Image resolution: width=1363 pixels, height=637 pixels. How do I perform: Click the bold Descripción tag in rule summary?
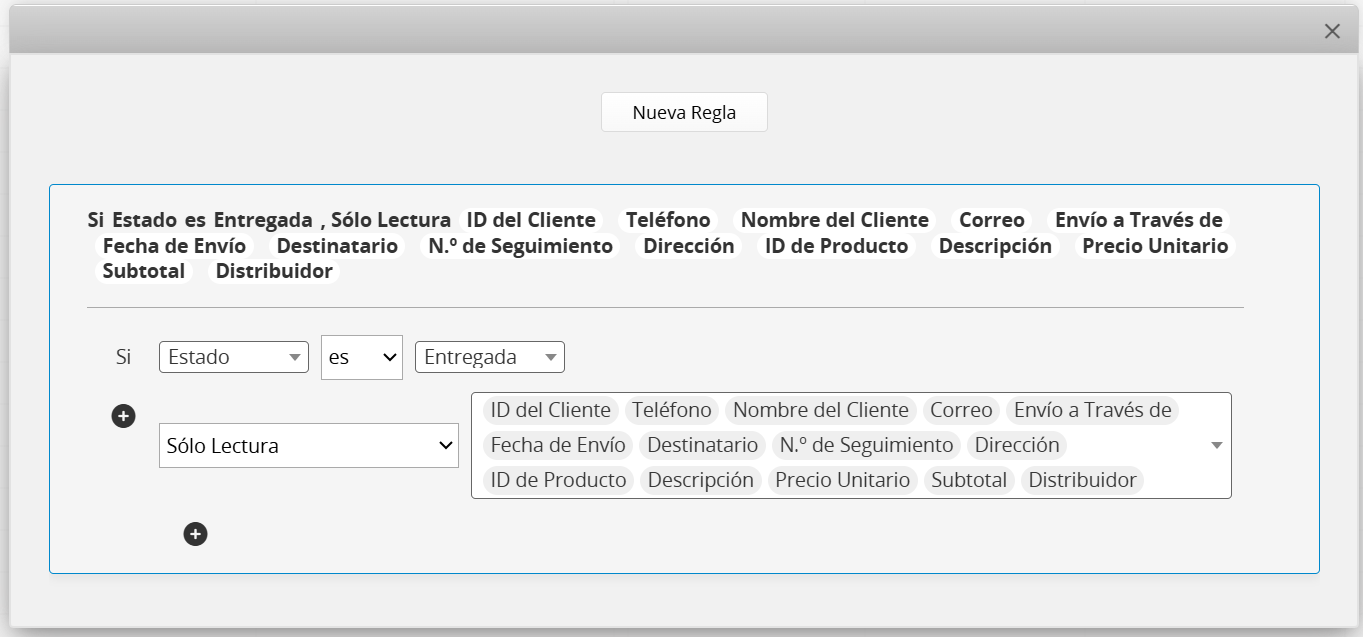pyautogui.click(x=994, y=246)
